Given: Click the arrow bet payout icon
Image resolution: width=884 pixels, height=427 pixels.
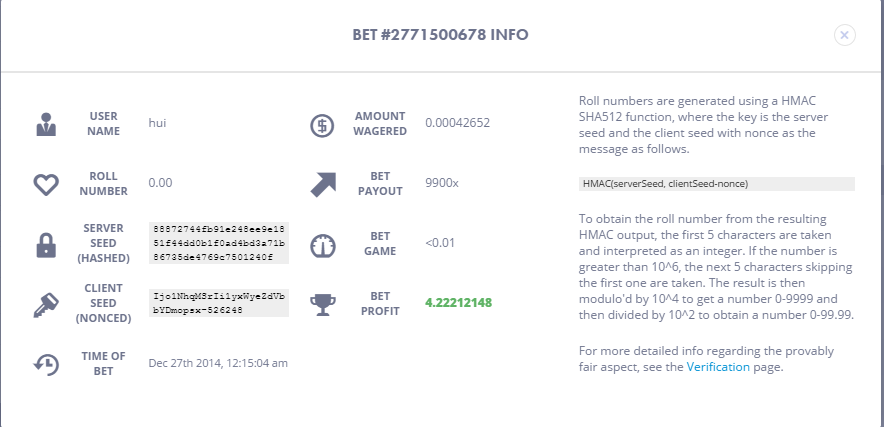Looking at the screenshot, I should coord(323,184).
